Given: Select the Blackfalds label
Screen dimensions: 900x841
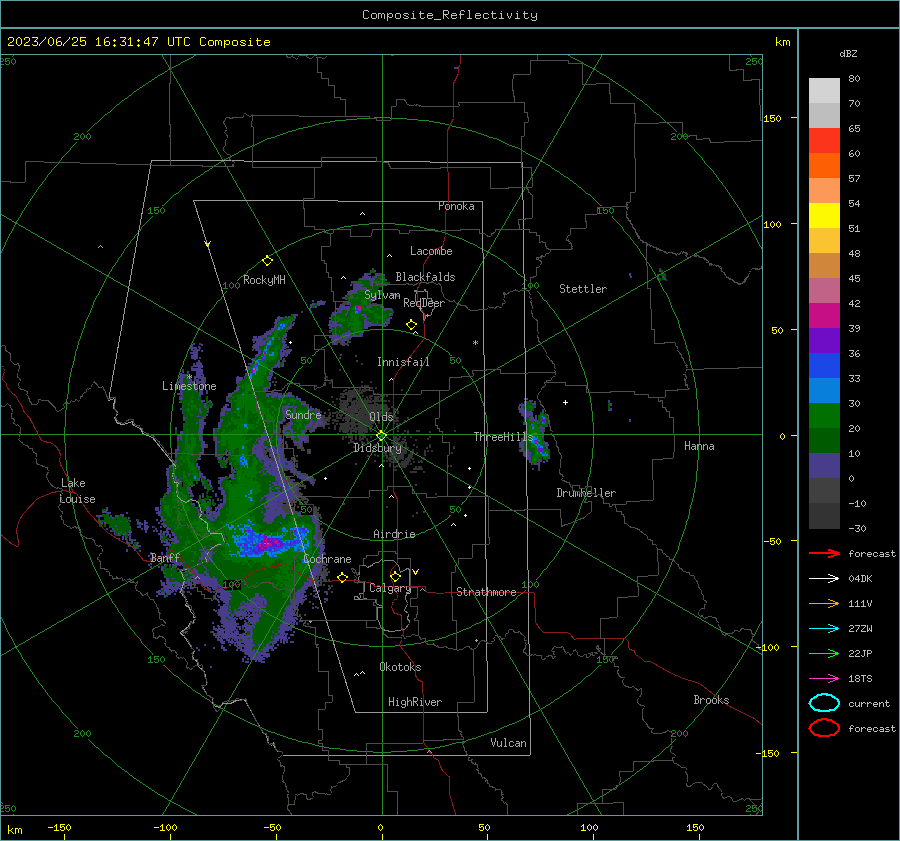Looking at the screenshot, I should coord(425,277).
